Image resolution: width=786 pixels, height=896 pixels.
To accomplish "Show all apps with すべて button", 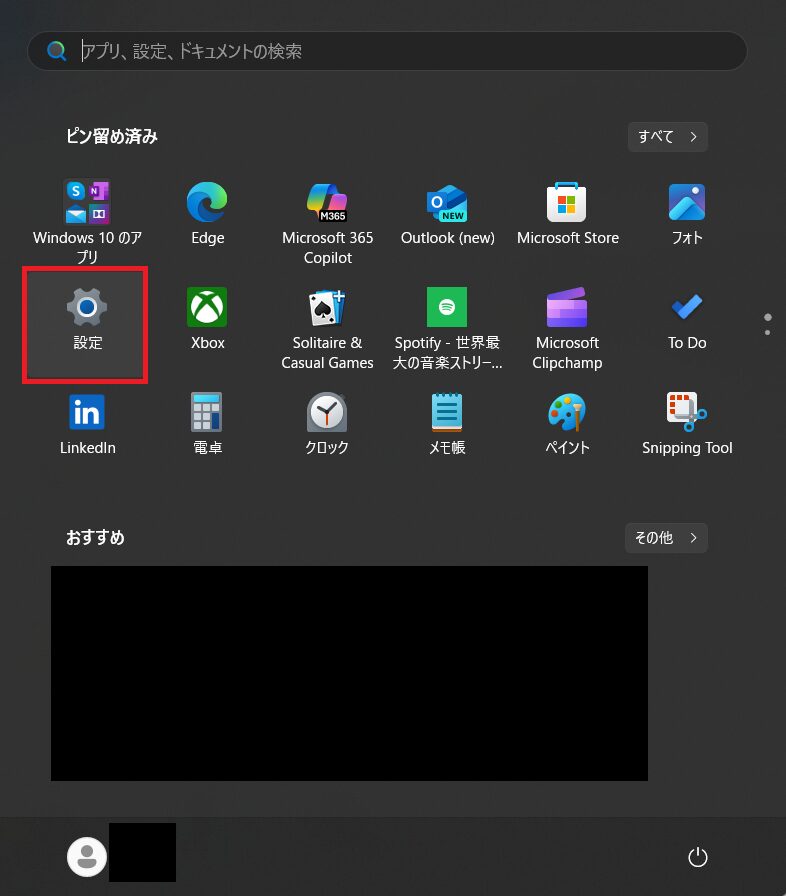I will pos(668,137).
